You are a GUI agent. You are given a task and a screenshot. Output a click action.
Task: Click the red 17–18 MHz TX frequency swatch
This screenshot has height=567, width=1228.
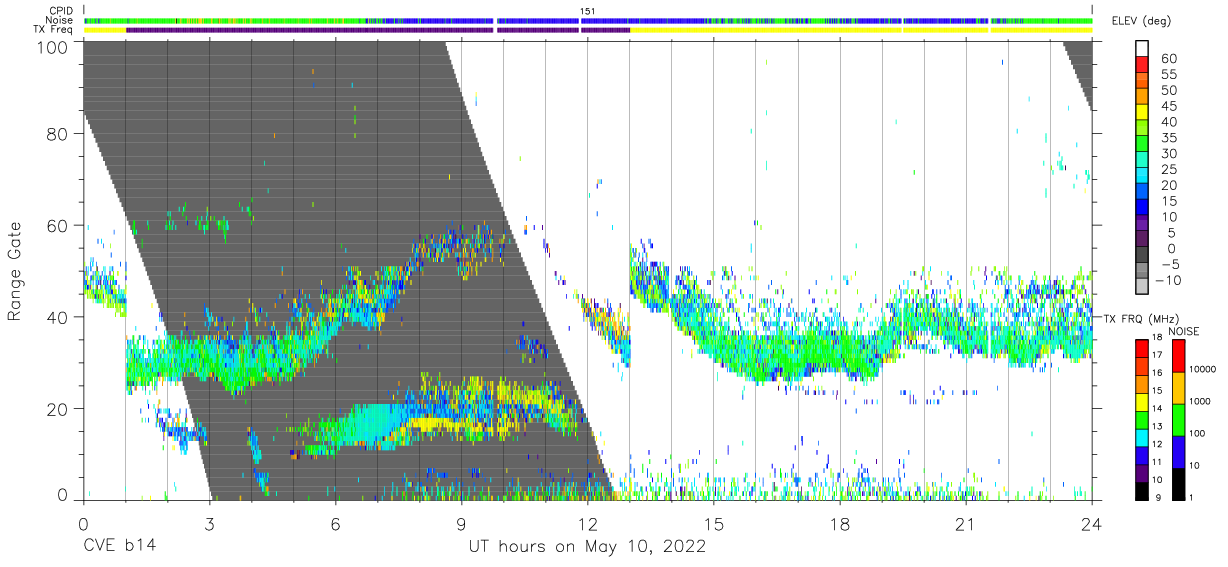pos(1142,347)
